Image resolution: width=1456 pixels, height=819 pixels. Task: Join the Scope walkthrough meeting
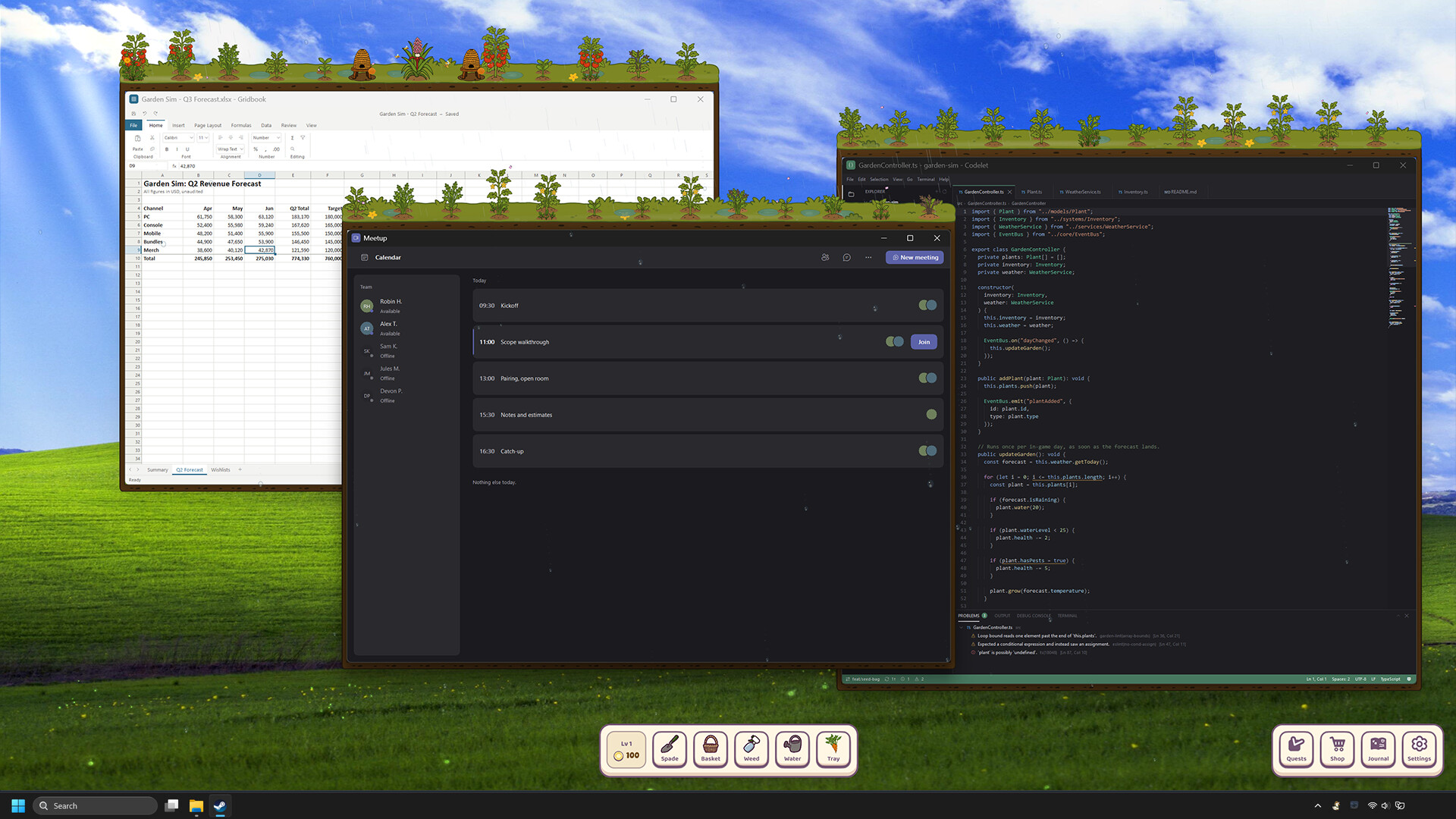[924, 342]
